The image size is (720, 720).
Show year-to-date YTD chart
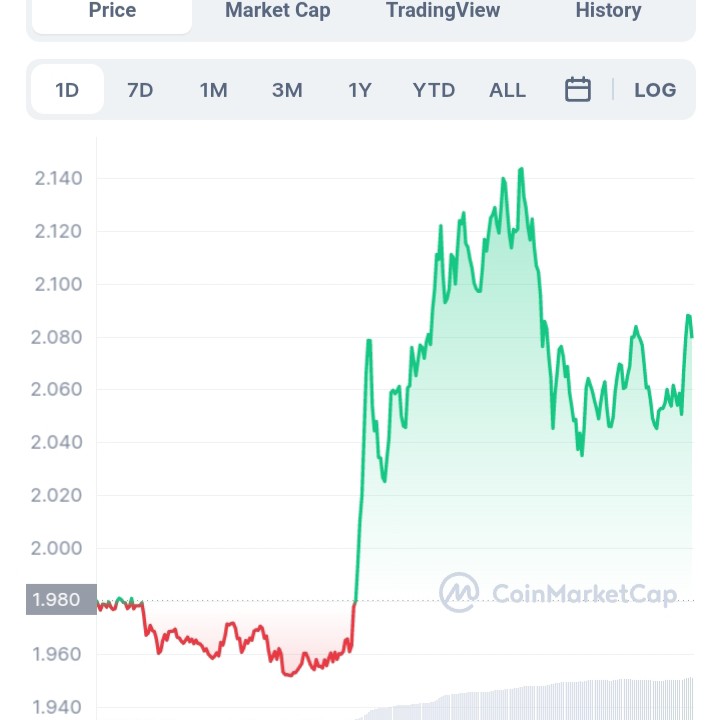click(434, 90)
